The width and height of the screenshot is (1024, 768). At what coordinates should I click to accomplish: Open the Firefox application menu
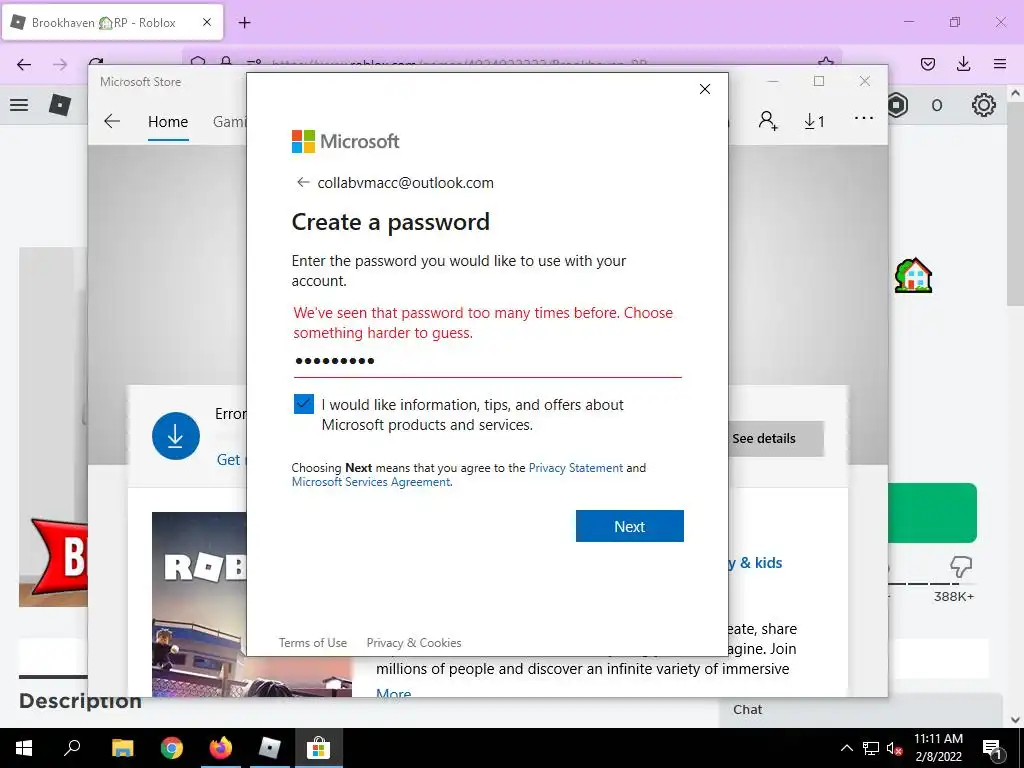(x=1000, y=64)
